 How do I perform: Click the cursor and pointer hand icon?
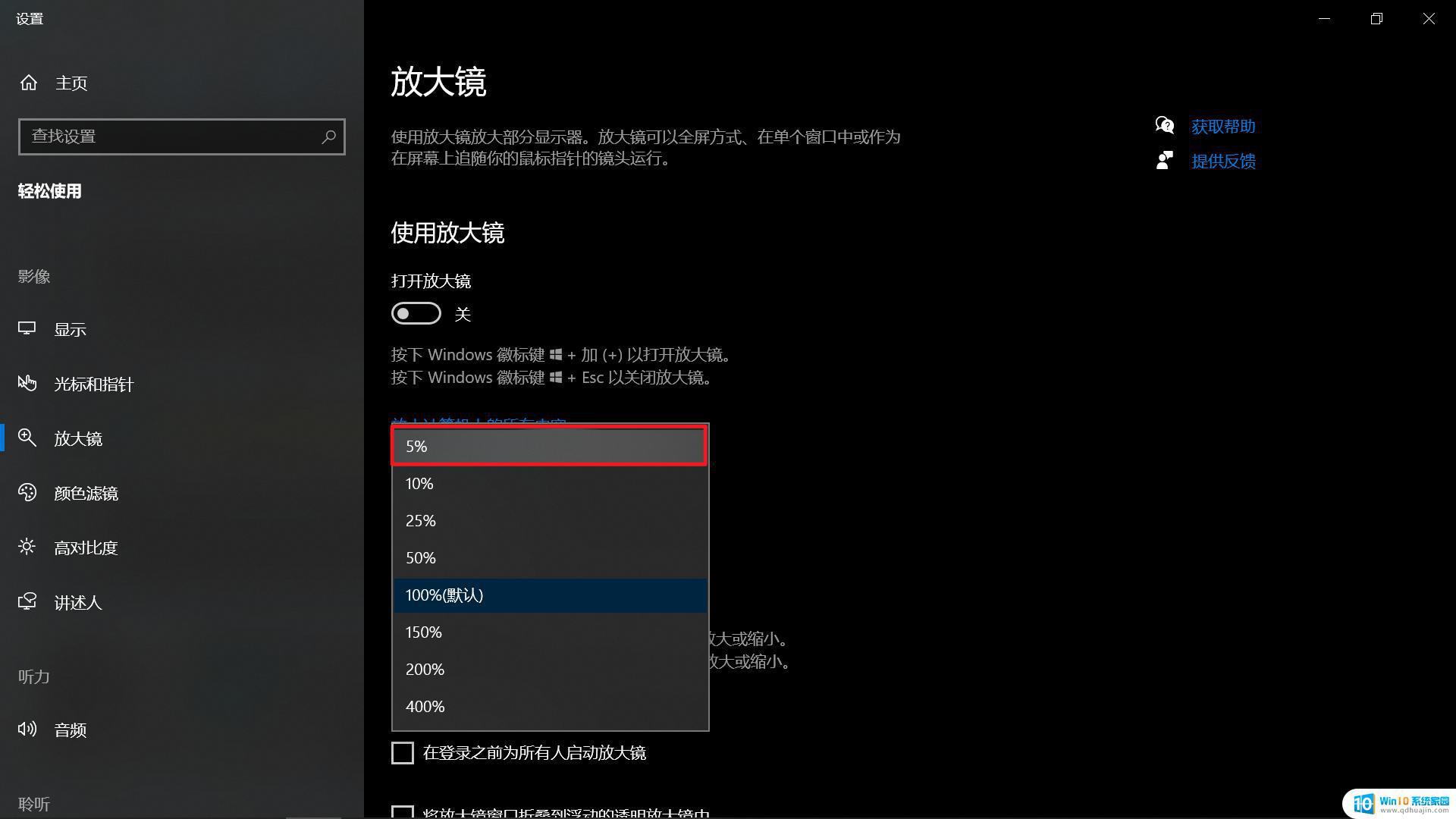(27, 383)
